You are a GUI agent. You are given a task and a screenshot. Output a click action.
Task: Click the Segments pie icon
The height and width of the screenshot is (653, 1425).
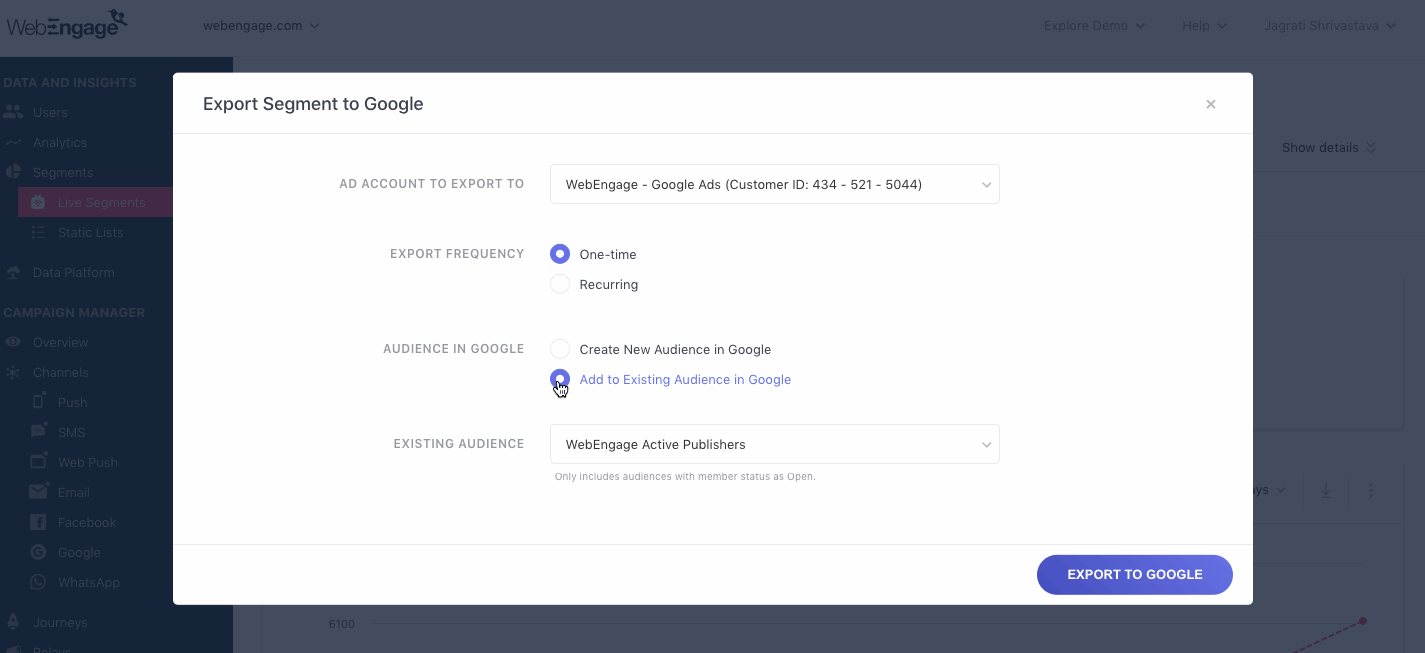pyautogui.click(x=13, y=172)
